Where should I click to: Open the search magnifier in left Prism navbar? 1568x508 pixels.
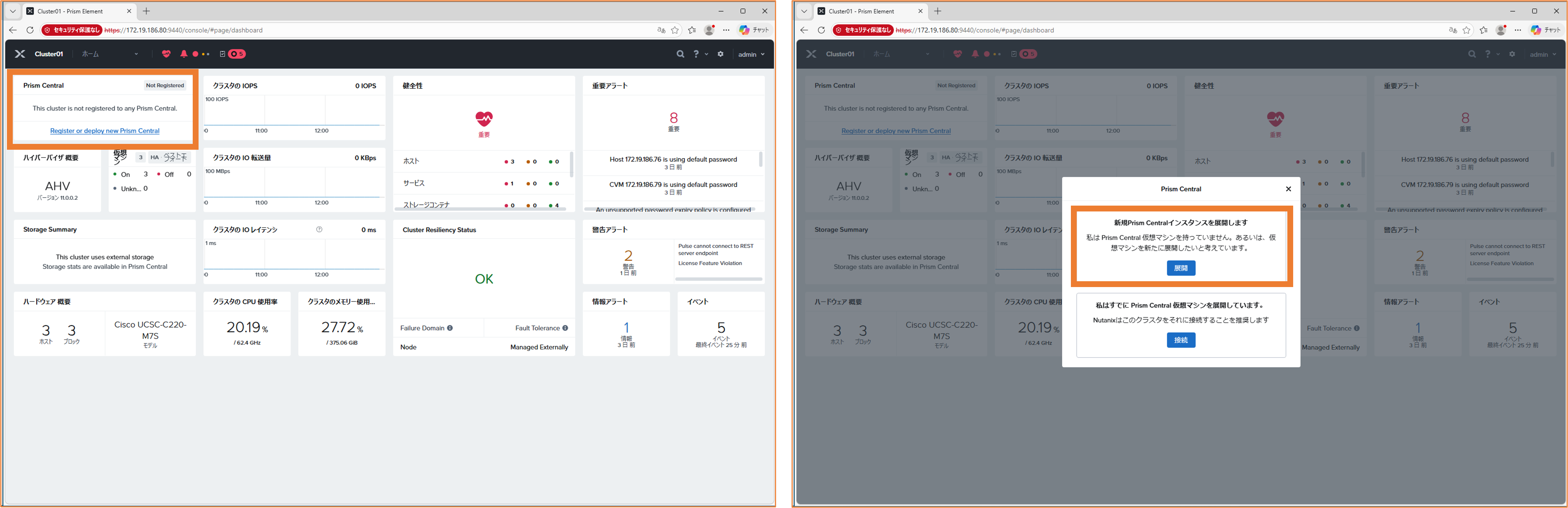(x=680, y=54)
